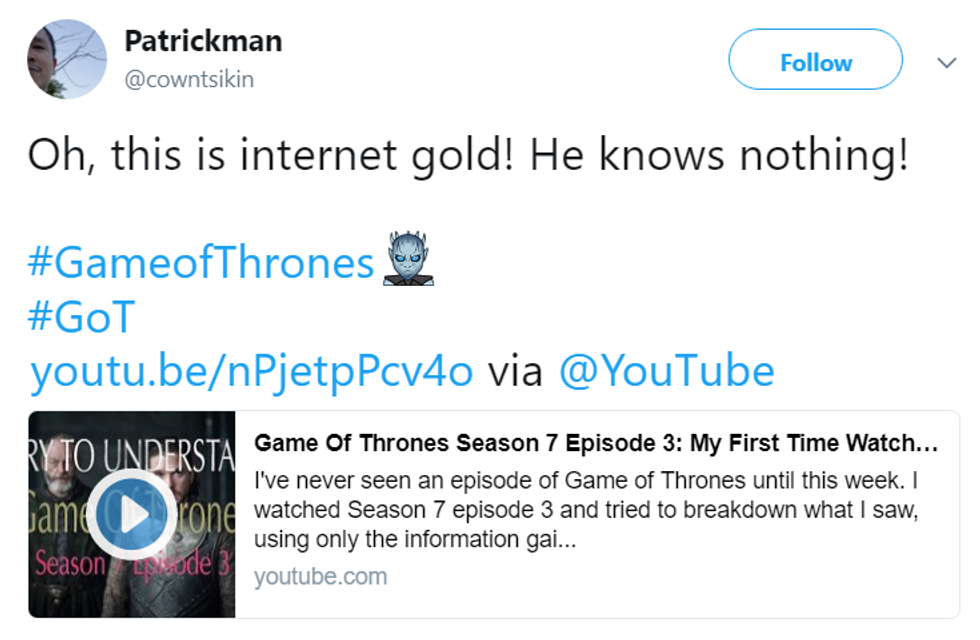
Task: Open the #GameofThrones hashtag
Action: [x=201, y=262]
